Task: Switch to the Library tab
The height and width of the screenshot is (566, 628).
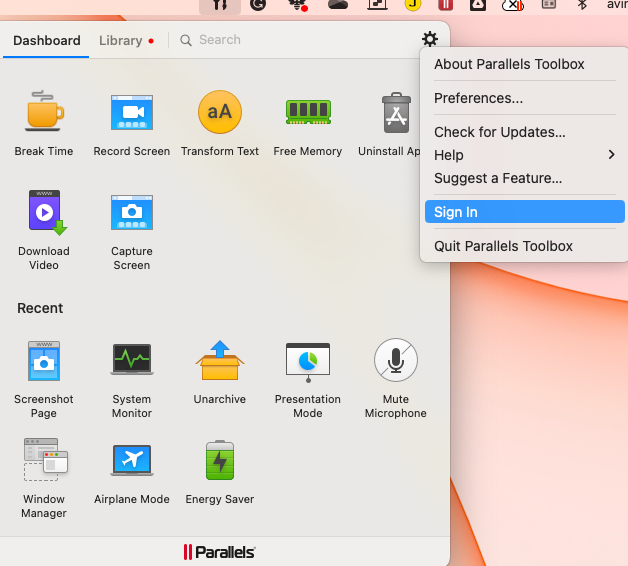Action: click(121, 41)
